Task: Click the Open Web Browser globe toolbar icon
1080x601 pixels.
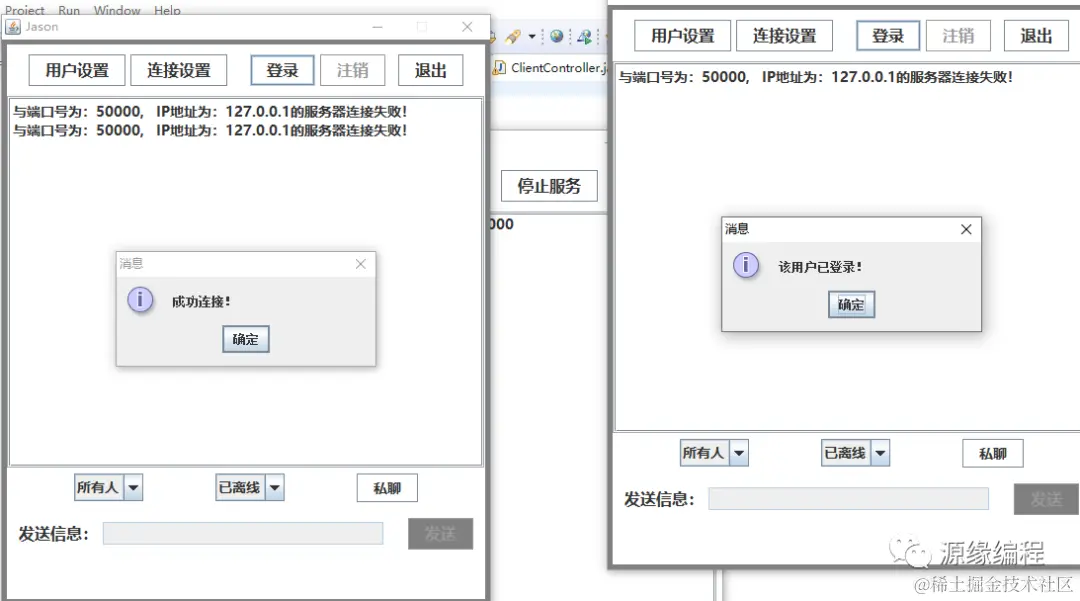Action: (x=557, y=36)
